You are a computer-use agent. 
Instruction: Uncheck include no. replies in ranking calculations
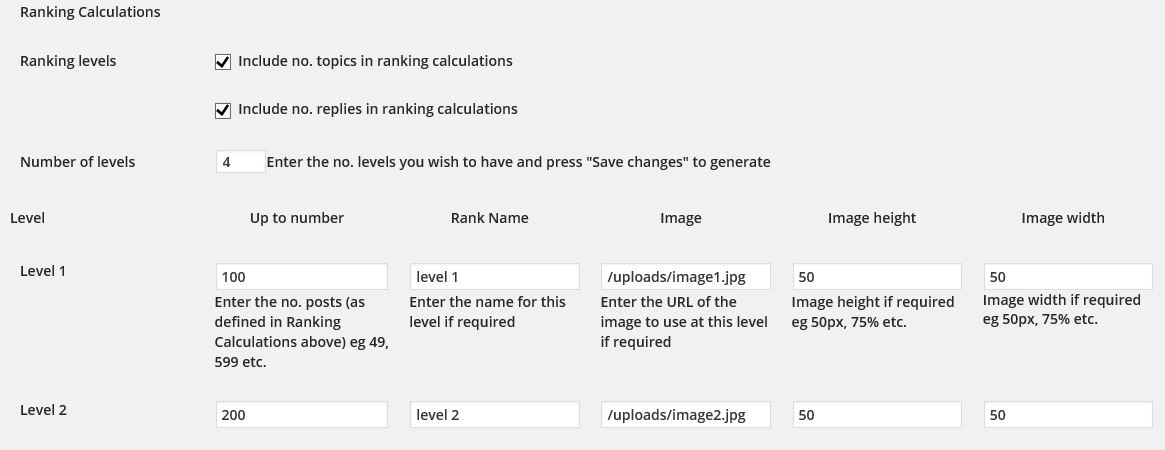[x=223, y=110]
